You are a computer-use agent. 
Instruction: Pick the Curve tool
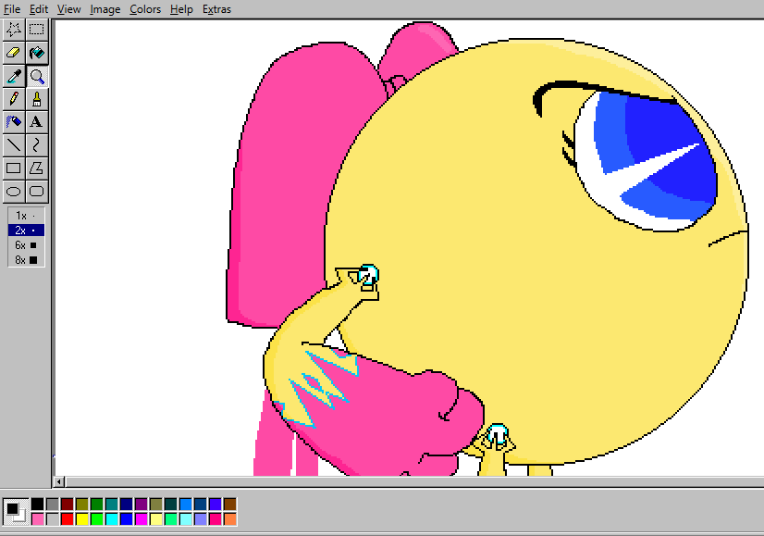pyautogui.click(x=37, y=145)
